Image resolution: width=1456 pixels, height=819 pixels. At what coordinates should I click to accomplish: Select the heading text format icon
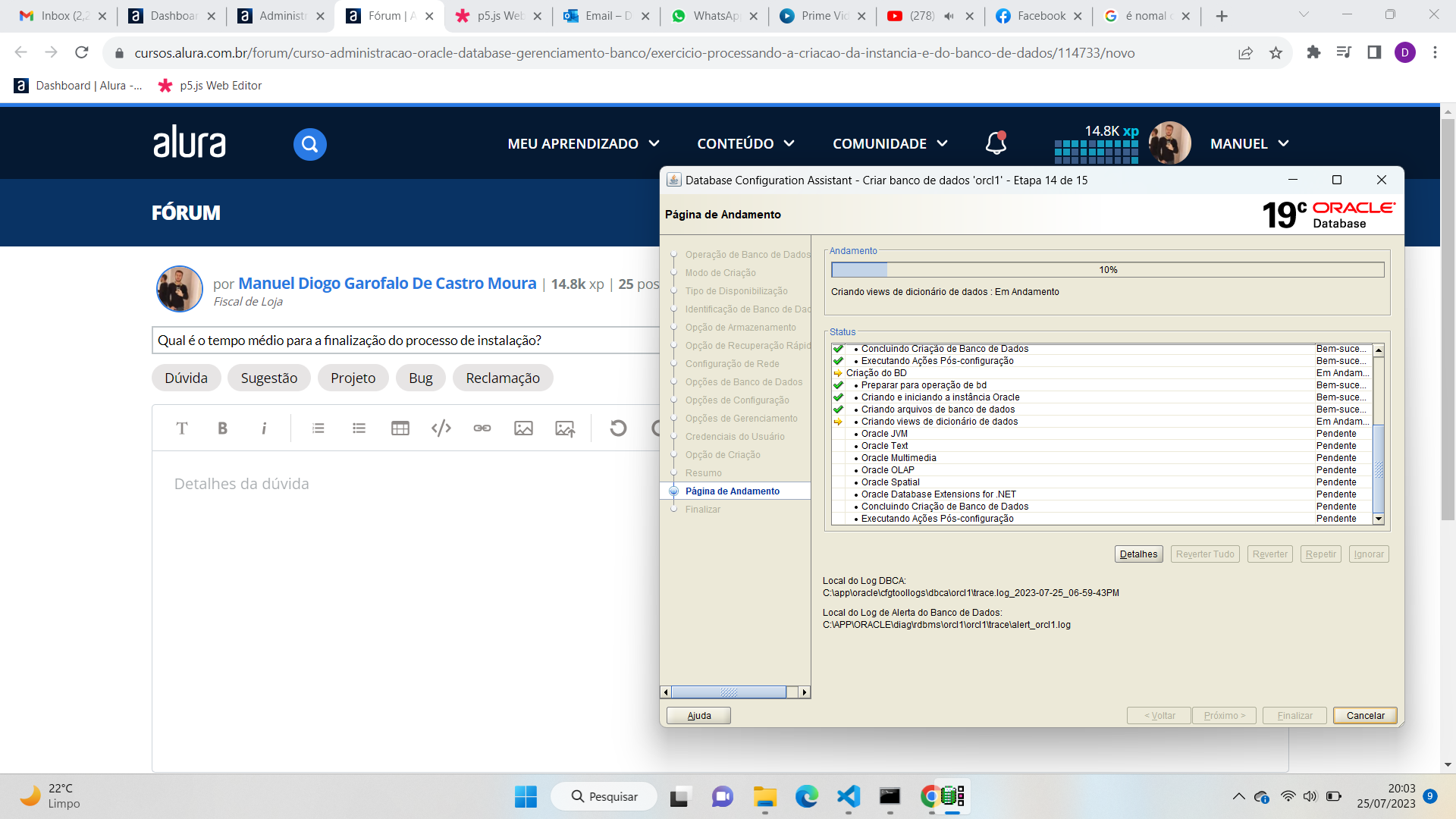182,428
